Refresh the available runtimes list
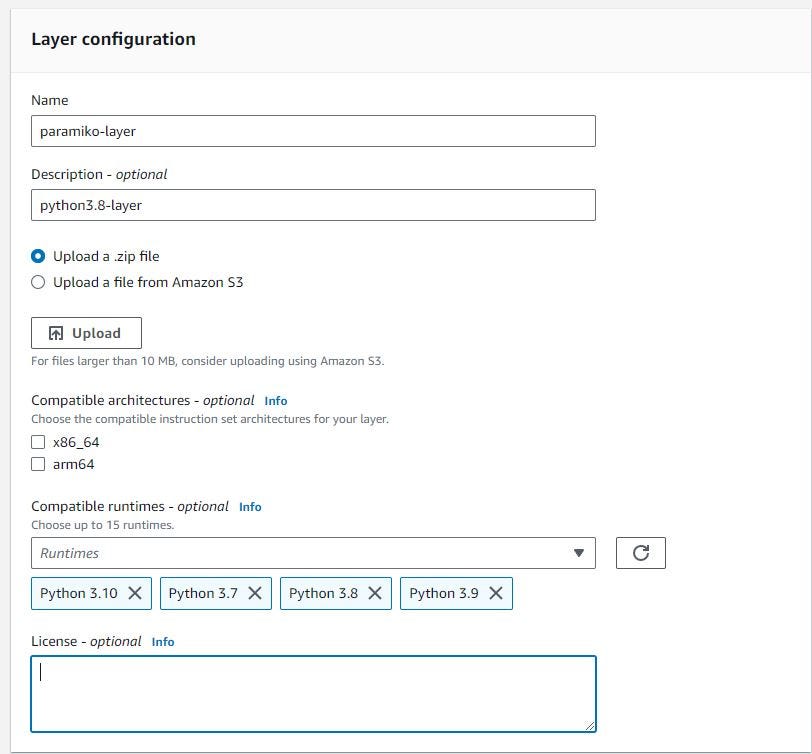The height and width of the screenshot is (754, 812). coord(640,552)
